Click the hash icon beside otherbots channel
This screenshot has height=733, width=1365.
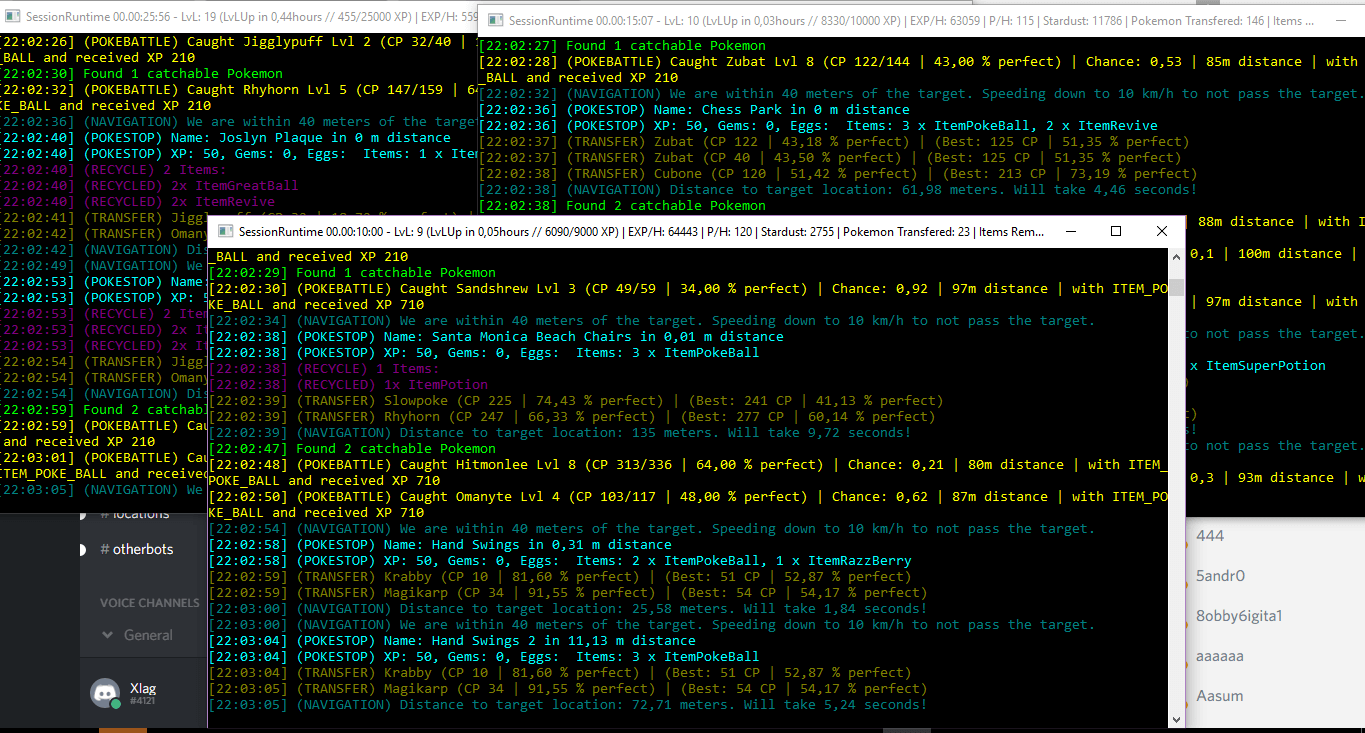coord(105,549)
